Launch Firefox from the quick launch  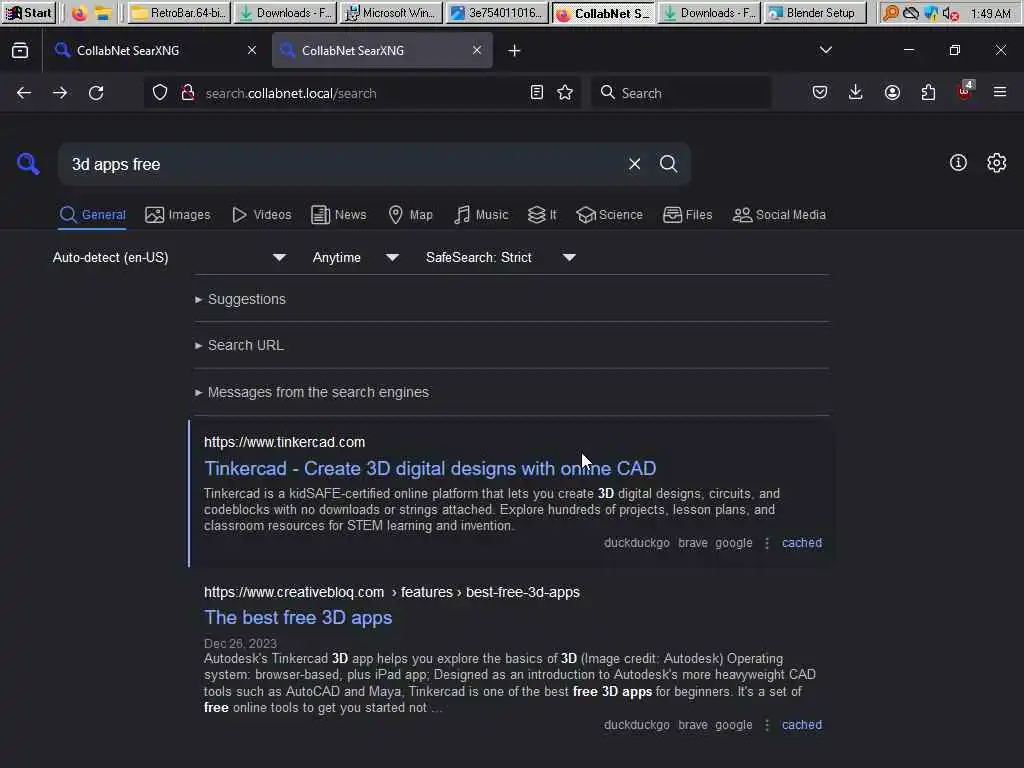click(80, 12)
